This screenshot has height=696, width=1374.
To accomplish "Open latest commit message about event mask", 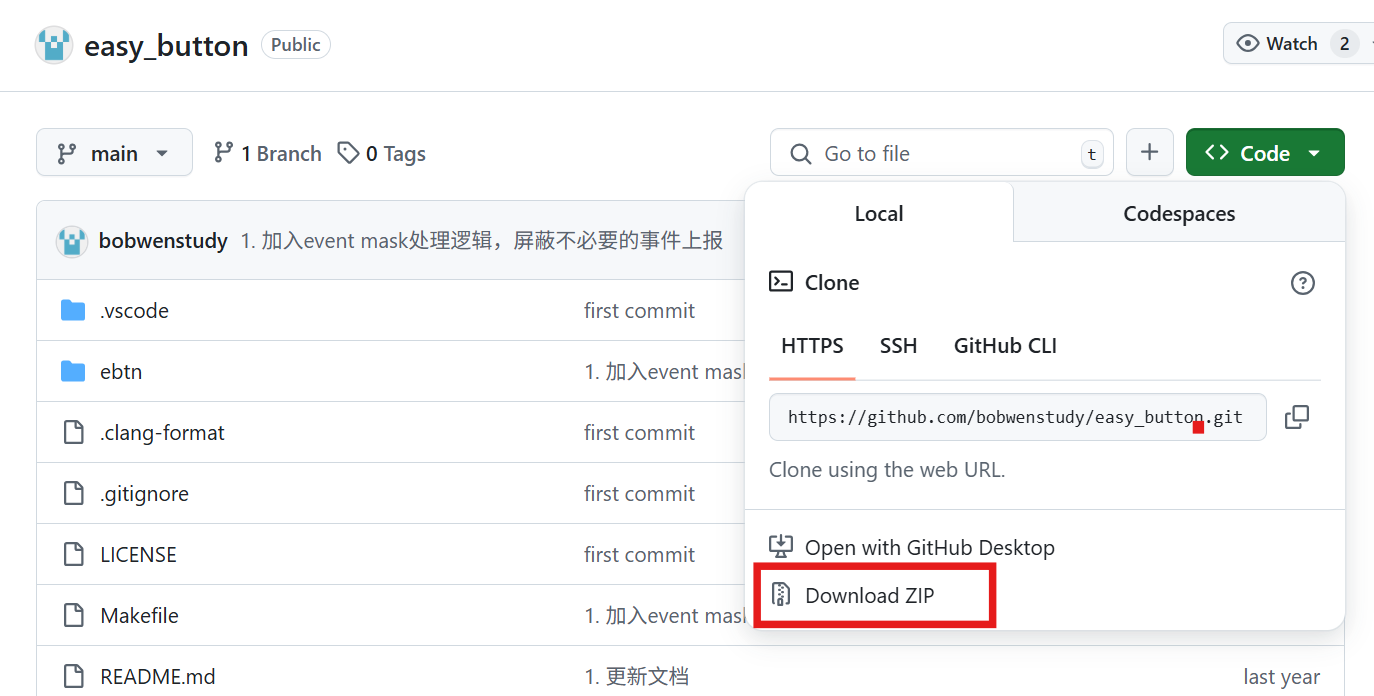I will (481, 241).
